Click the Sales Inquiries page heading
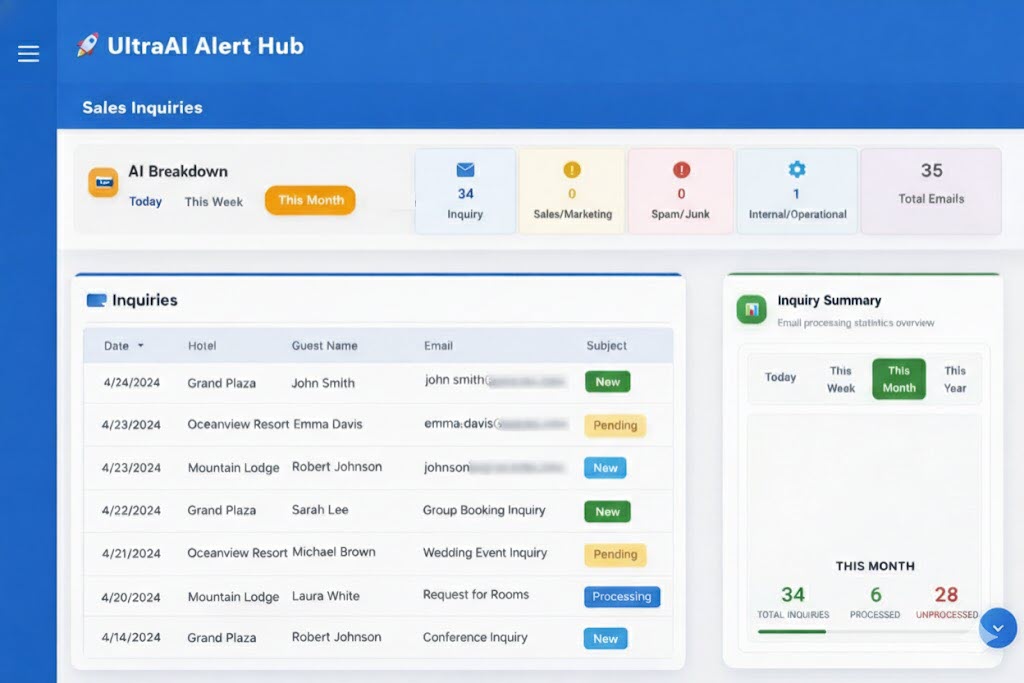 tap(142, 108)
